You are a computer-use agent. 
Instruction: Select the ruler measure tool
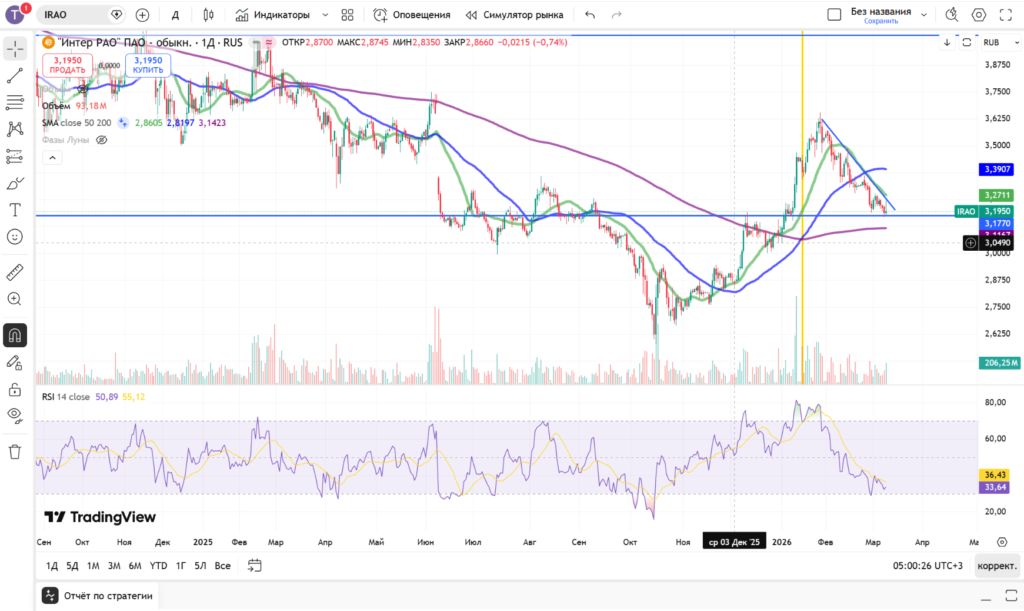pyautogui.click(x=15, y=272)
